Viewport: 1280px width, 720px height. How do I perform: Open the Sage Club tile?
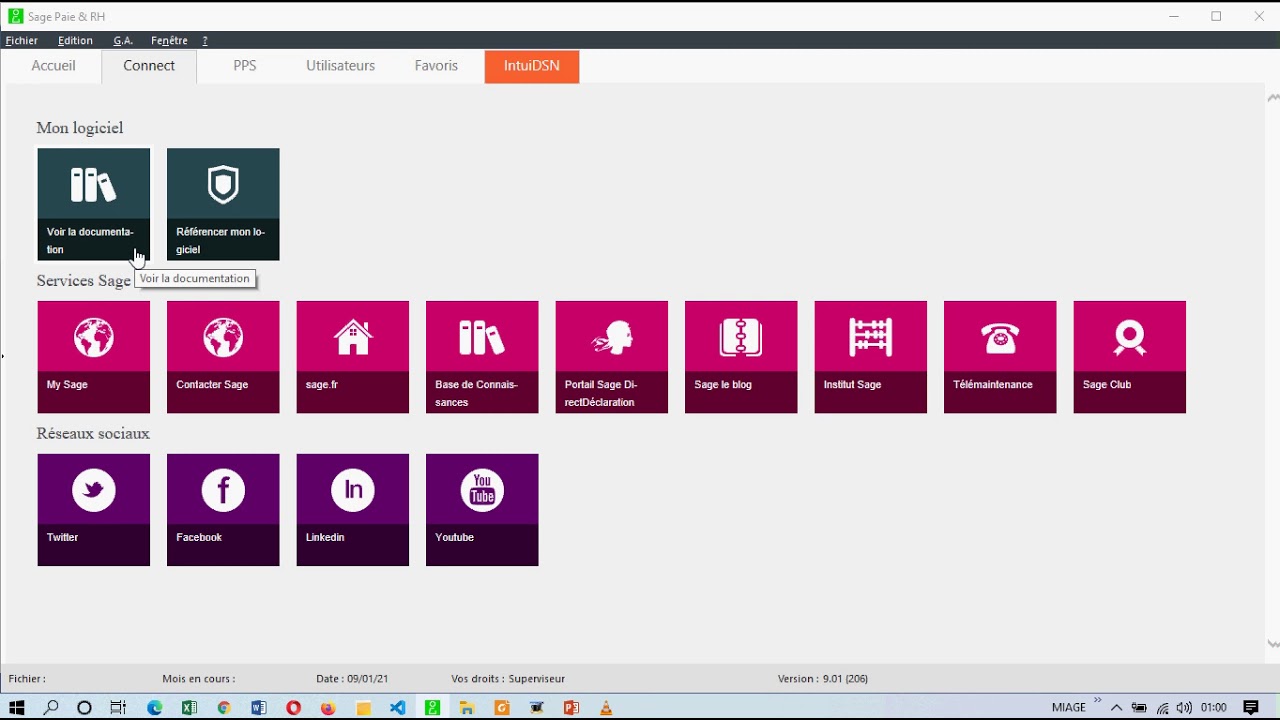[x=1130, y=357]
